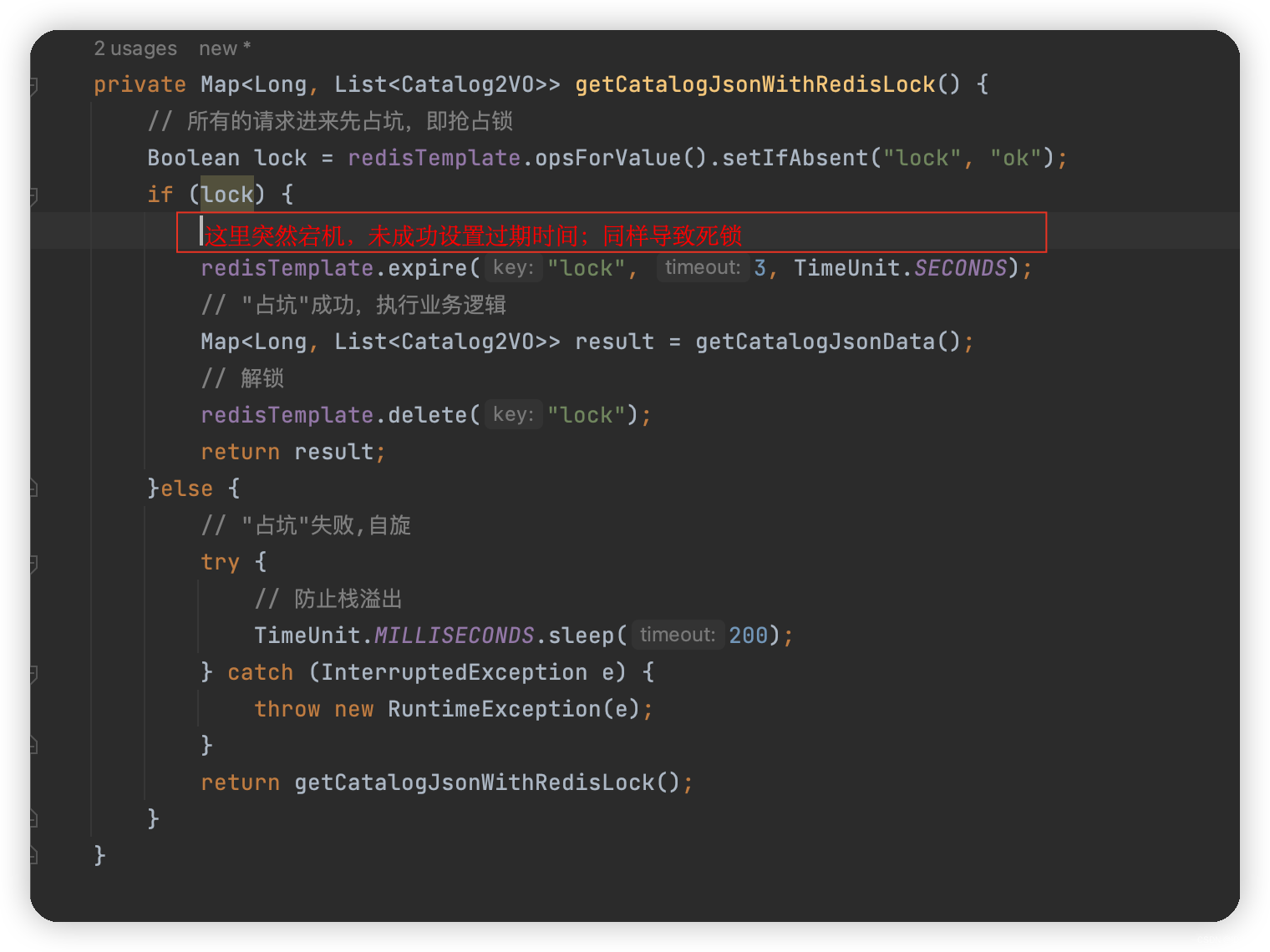Toggle the fold marker on the }else line
This screenshot has height=952, width=1270.
tap(33, 489)
